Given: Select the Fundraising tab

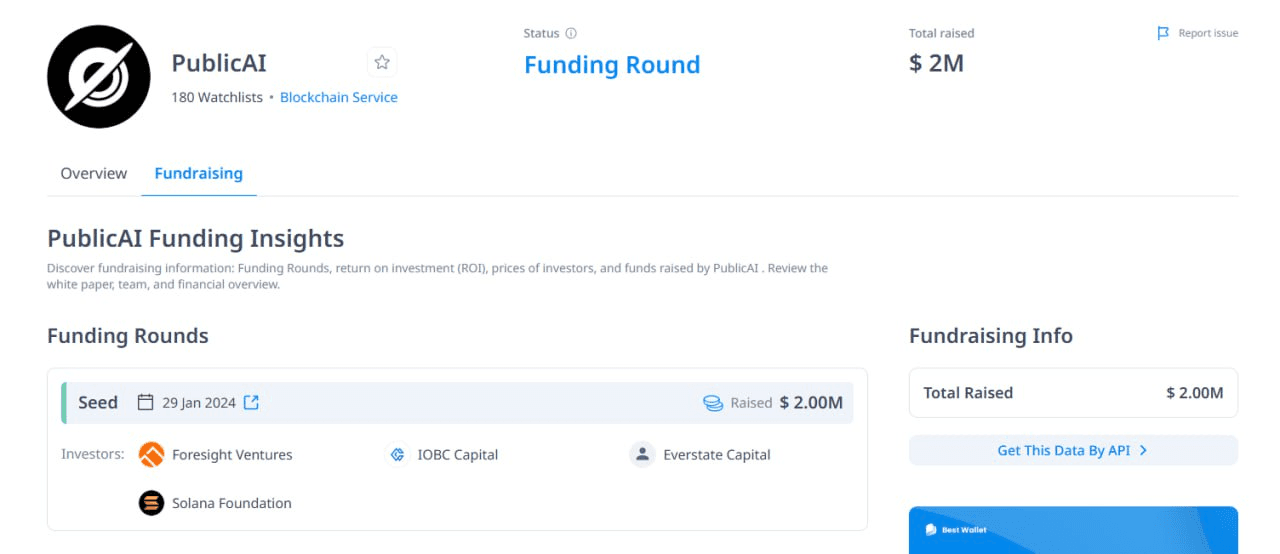Looking at the screenshot, I should coord(198,173).
